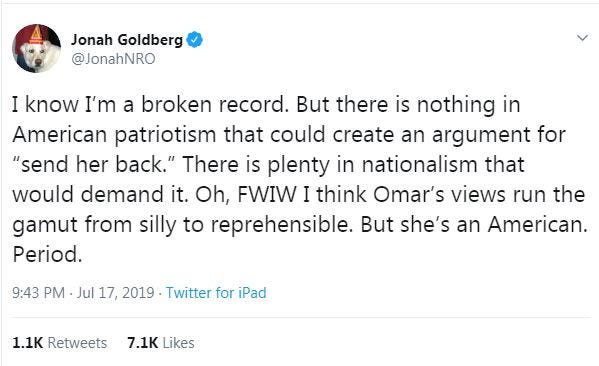View the 7.1K Likes list
599x366 pixels.
[161, 343]
